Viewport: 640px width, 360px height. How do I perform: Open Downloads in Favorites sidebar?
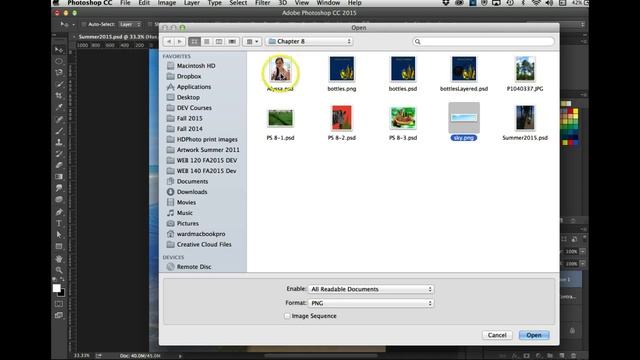pyautogui.click(x=192, y=192)
